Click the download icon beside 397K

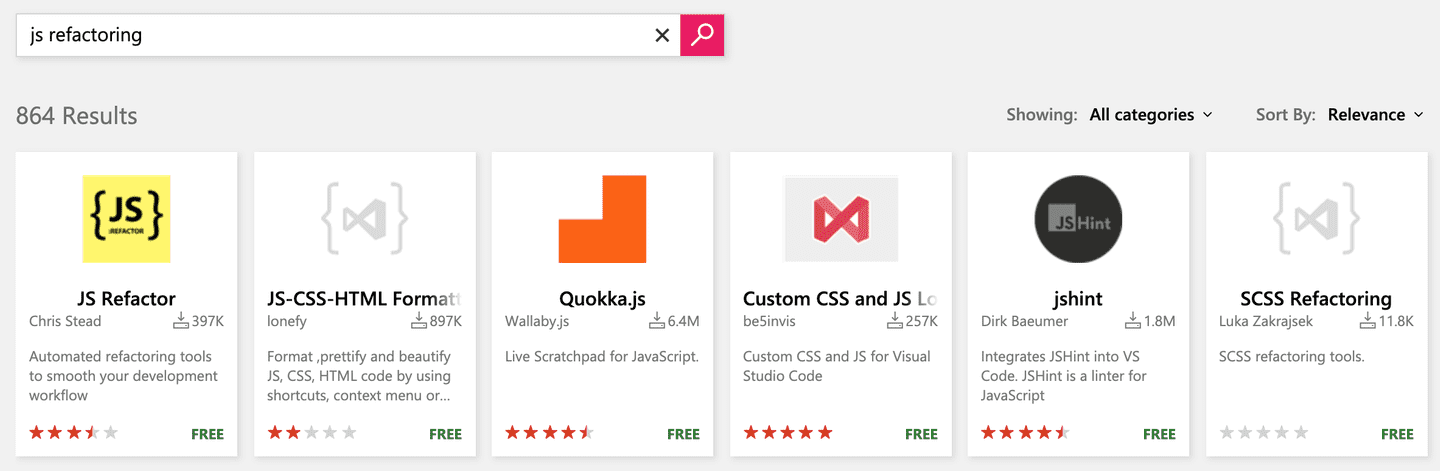(x=181, y=321)
